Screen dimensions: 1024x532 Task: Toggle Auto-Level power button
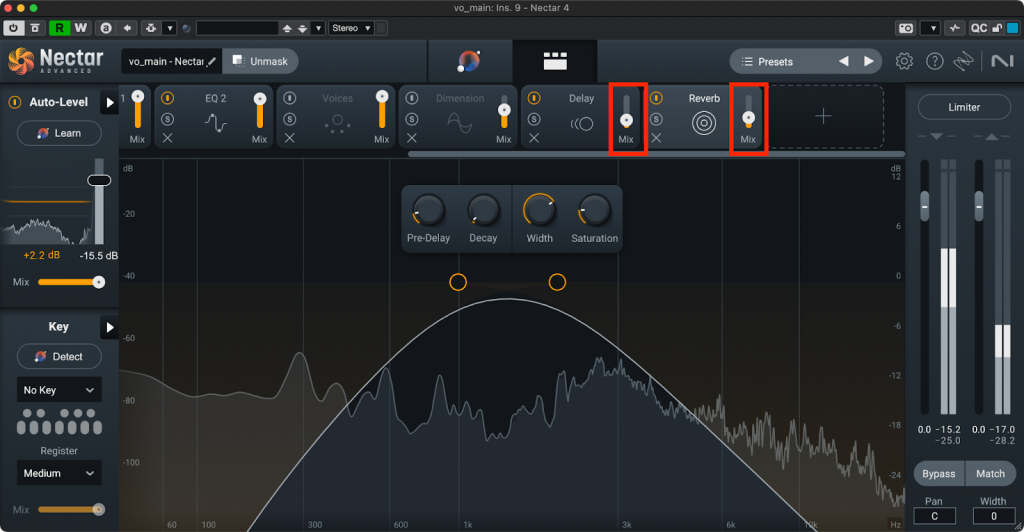coord(16,102)
